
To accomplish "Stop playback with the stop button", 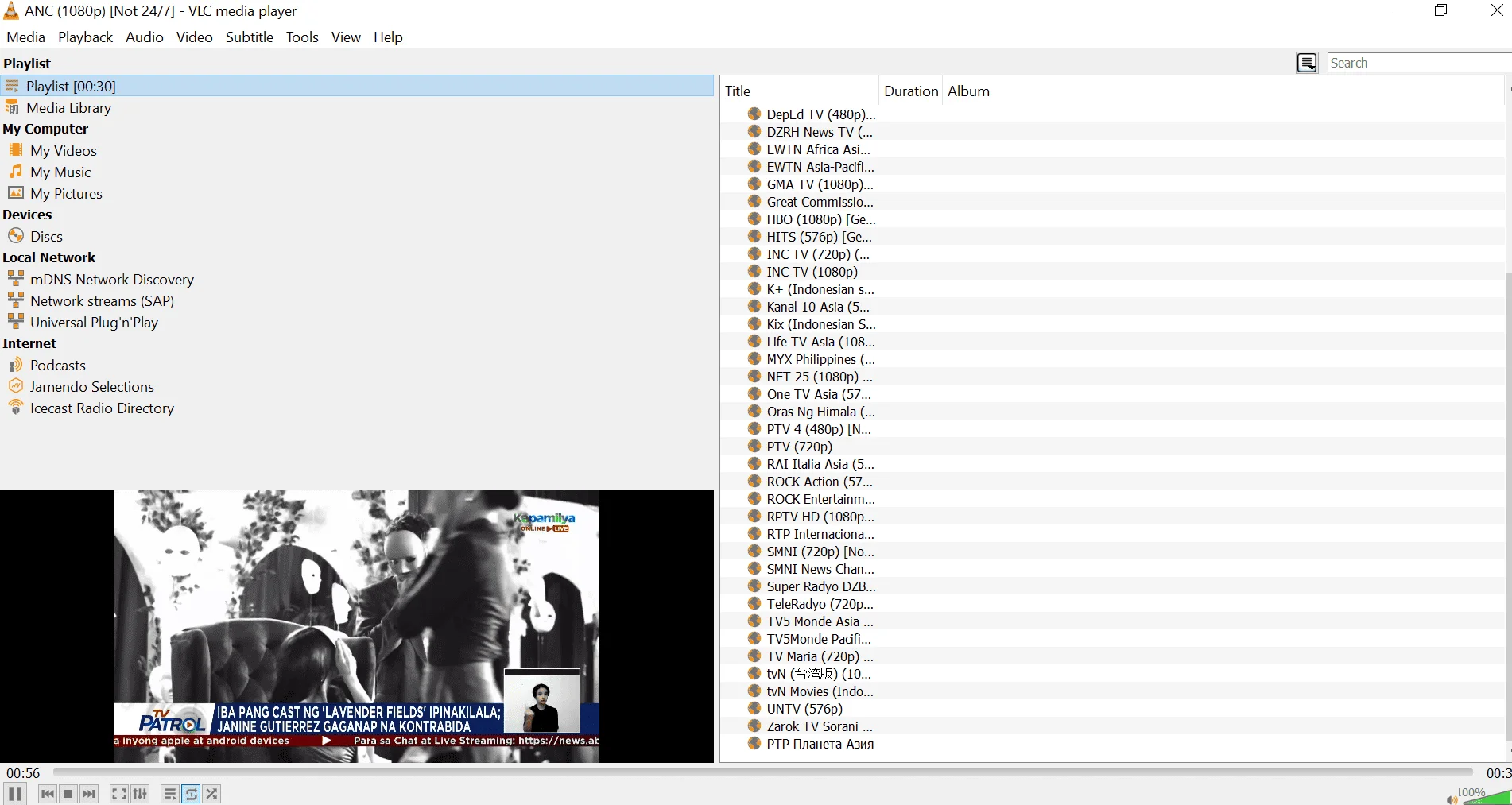I will [x=68, y=794].
